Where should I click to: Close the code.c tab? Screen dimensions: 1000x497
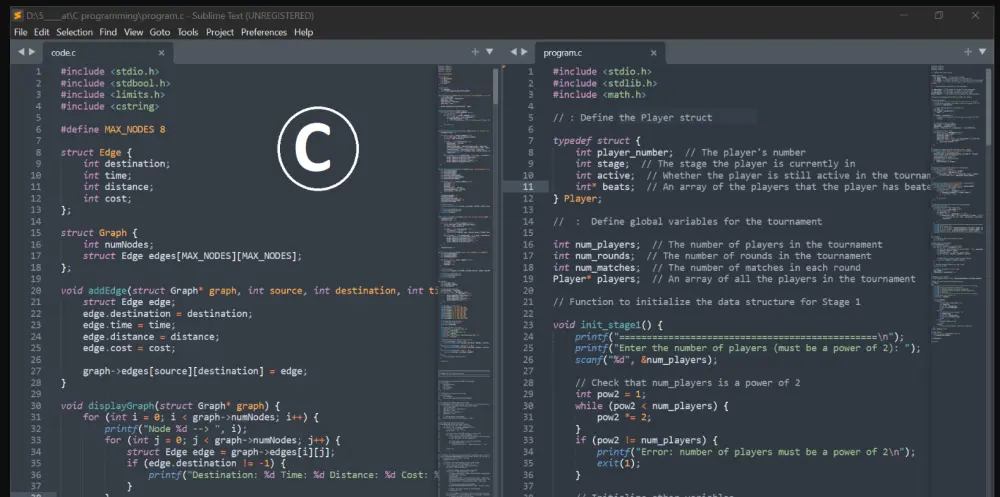pos(161,53)
